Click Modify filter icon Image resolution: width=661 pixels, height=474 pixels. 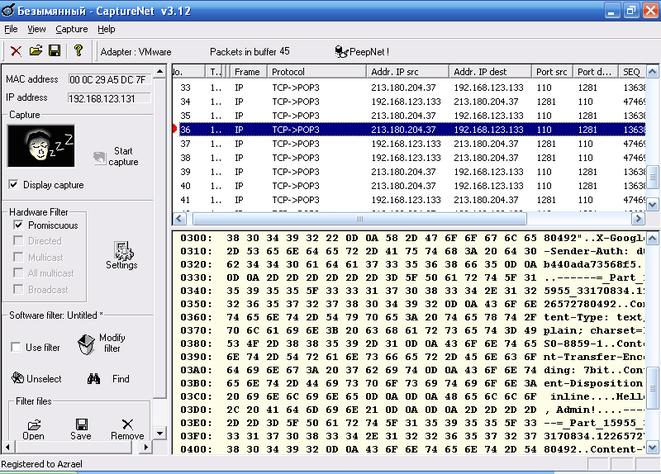[x=104, y=343]
